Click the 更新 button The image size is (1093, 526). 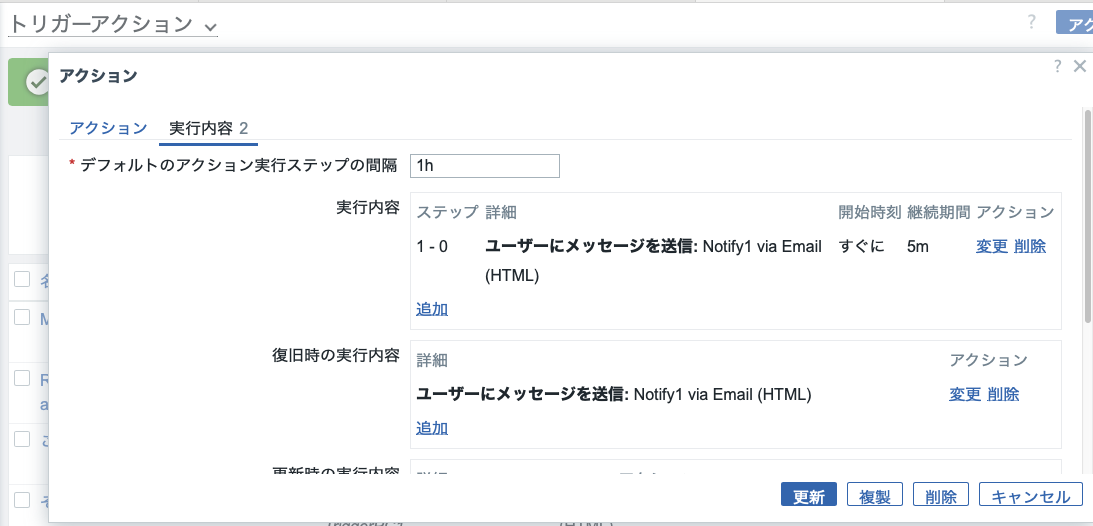pyautogui.click(x=809, y=496)
